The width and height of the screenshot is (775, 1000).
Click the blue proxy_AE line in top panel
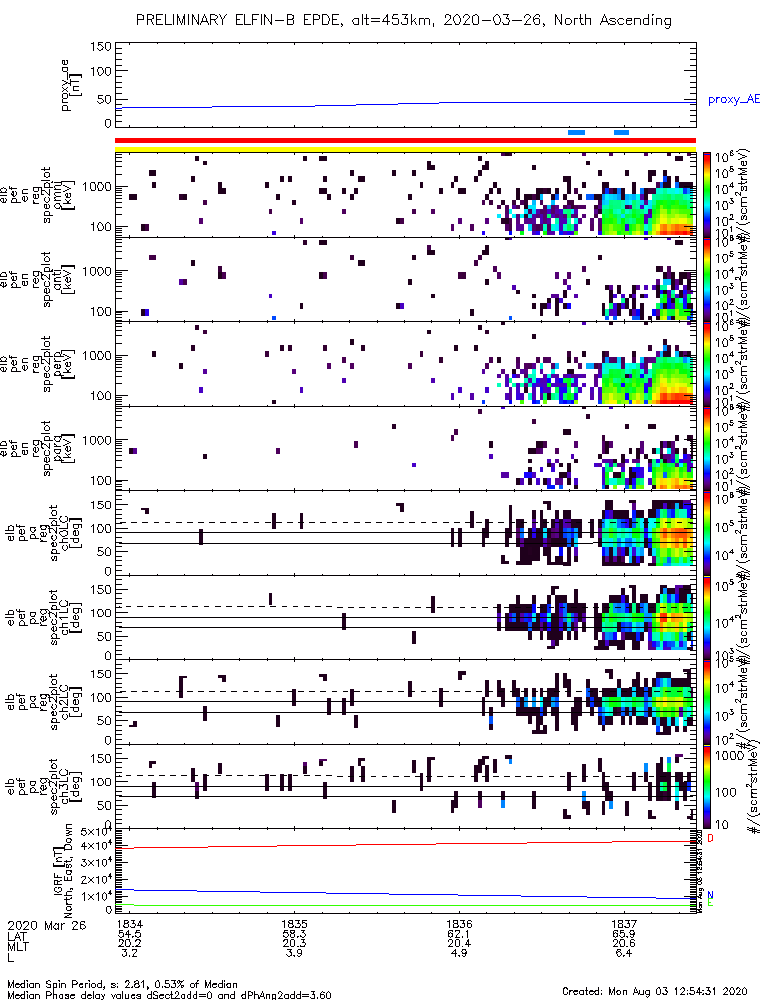406,103
